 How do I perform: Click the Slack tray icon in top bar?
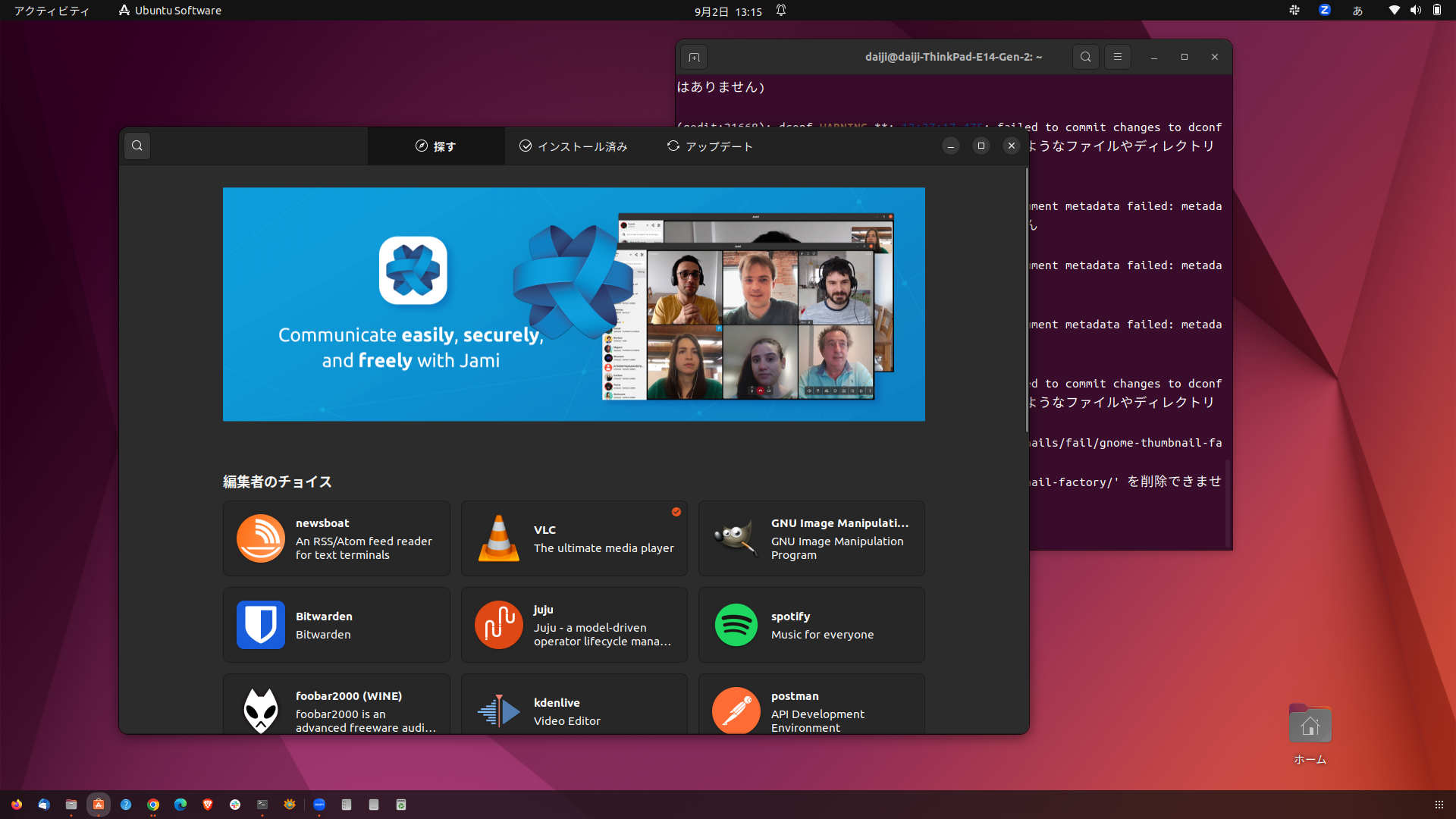pos(1294,10)
